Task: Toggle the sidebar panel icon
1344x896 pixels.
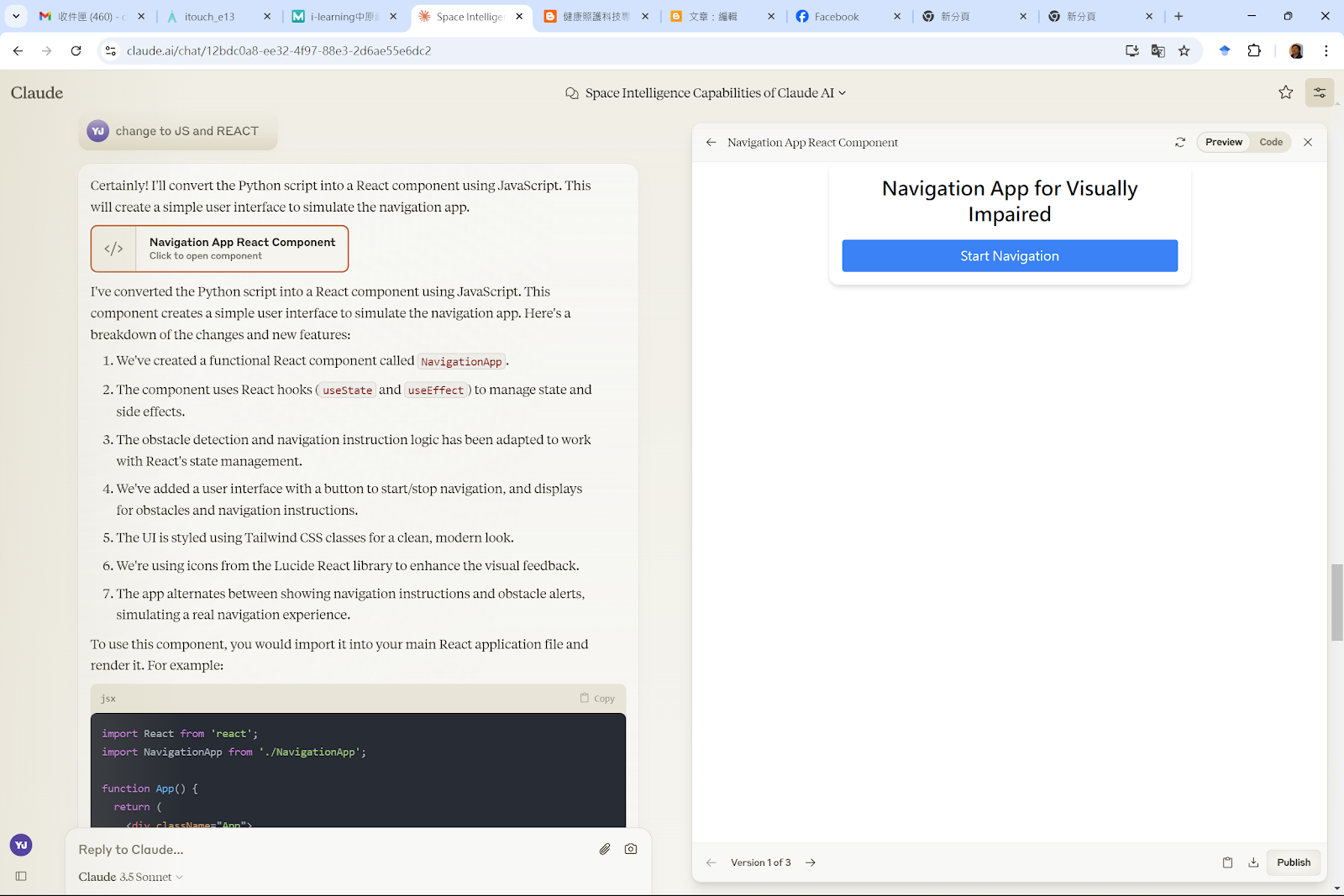Action: (21, 876)
